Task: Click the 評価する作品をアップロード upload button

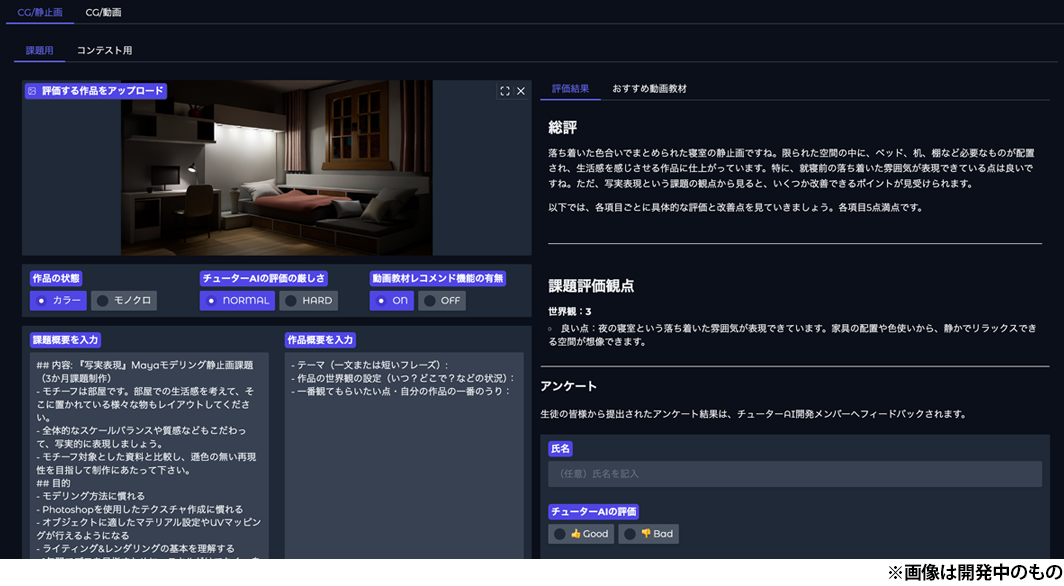Action: pos(95,91)
